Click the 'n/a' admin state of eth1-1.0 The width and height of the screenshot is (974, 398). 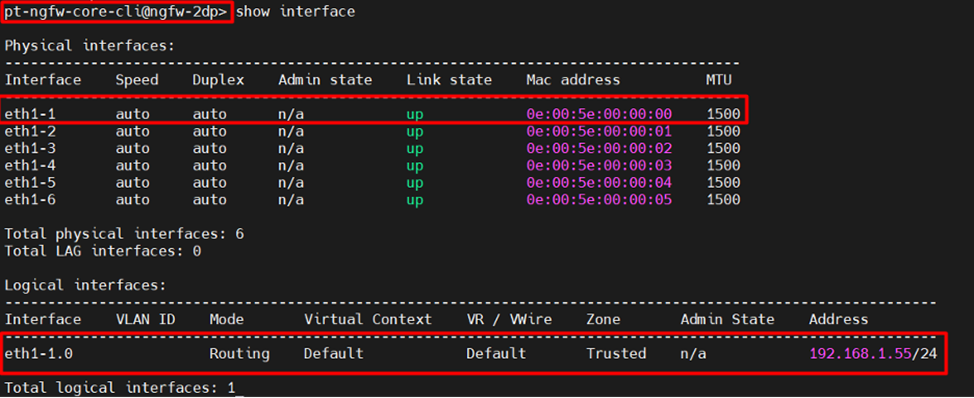click(x=693, y=354)
